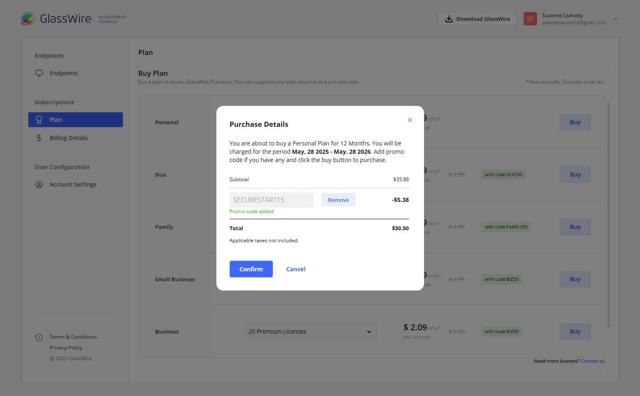
Task: Cancel the purchase dialog
Action: pos(296,269)
